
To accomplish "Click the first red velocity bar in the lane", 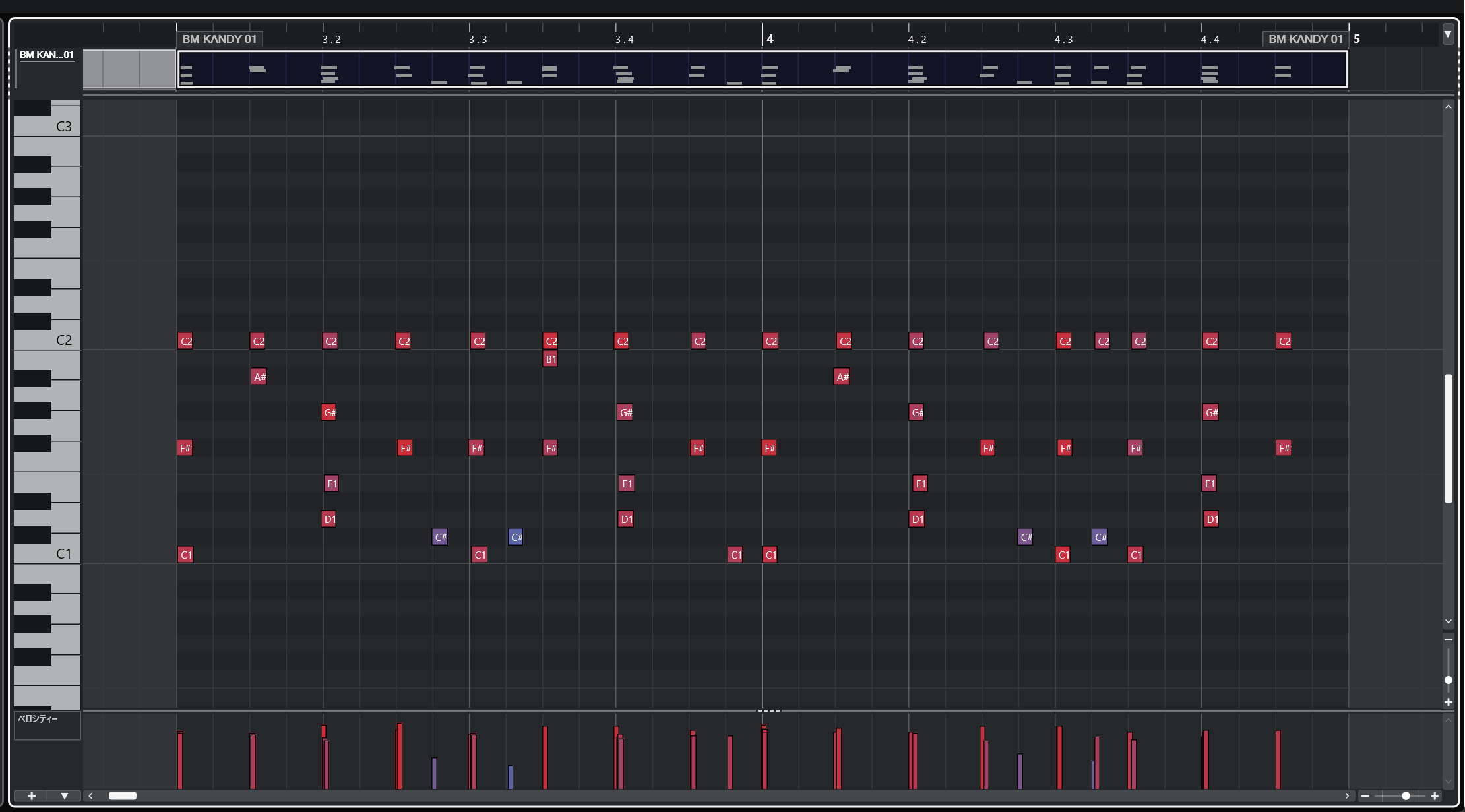I will coord(180,760).
